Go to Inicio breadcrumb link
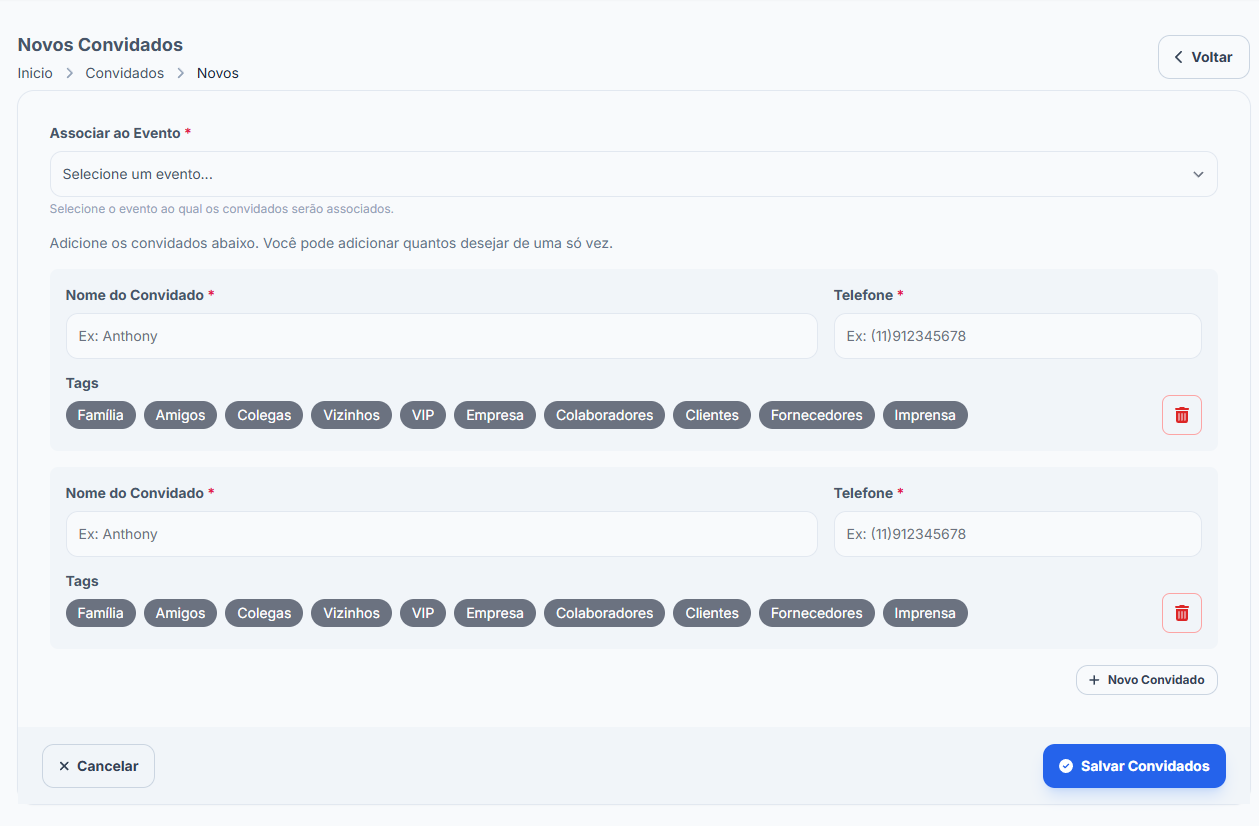 pos(35,73)
